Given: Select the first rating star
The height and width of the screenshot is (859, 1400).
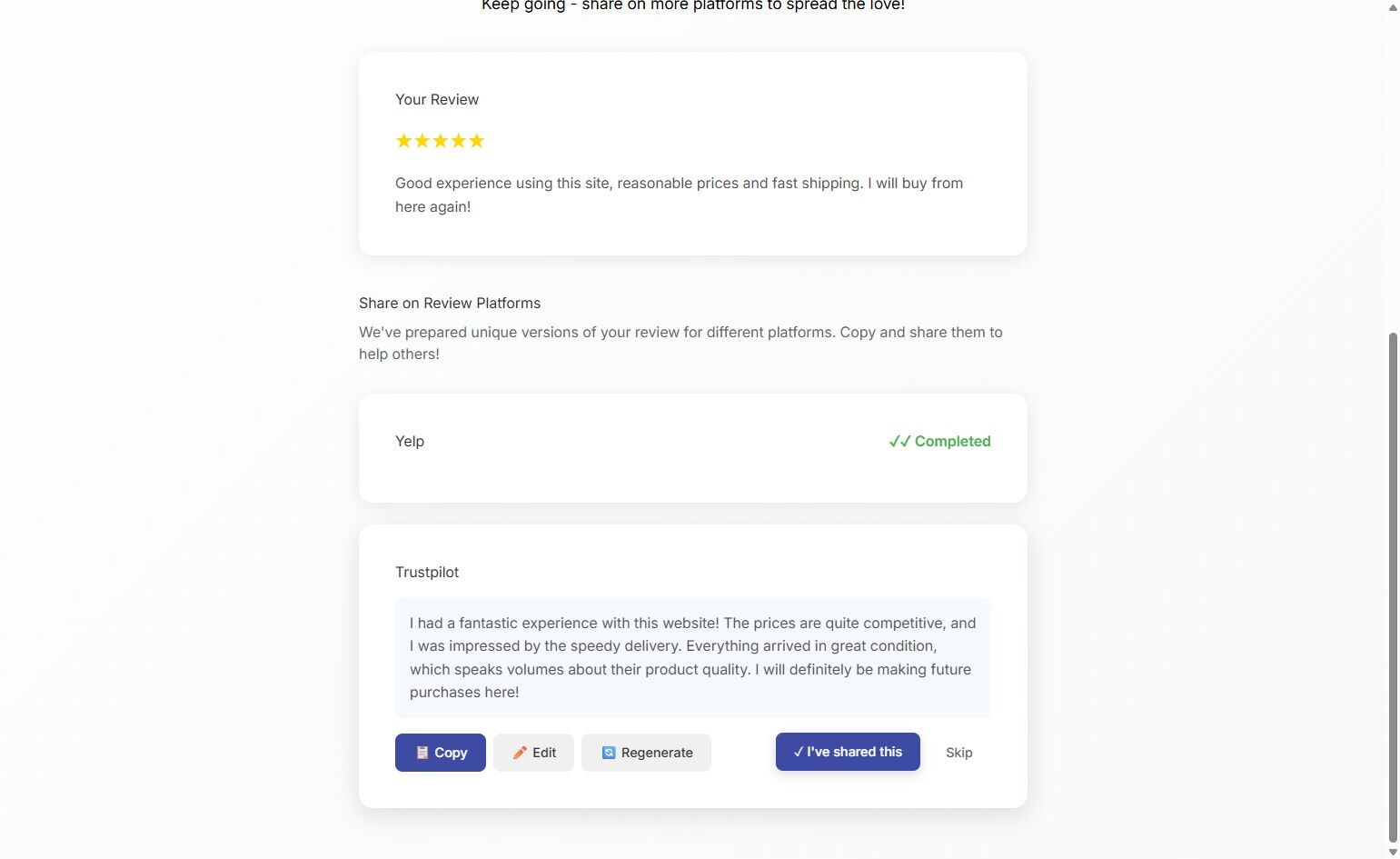Looking at the screenshot, I should click(404, 141).
